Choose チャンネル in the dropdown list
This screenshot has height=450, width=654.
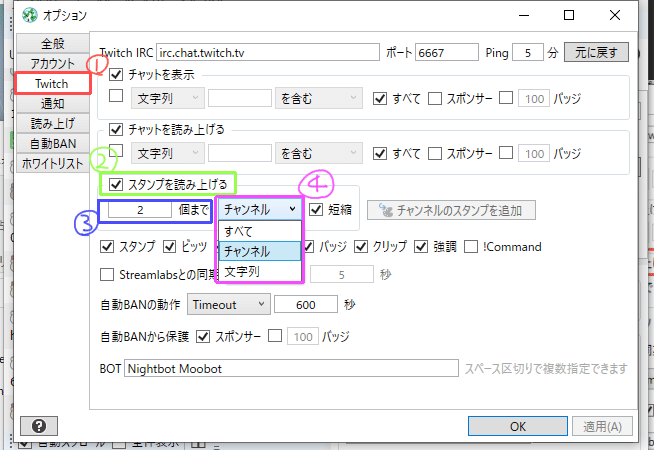260,251
